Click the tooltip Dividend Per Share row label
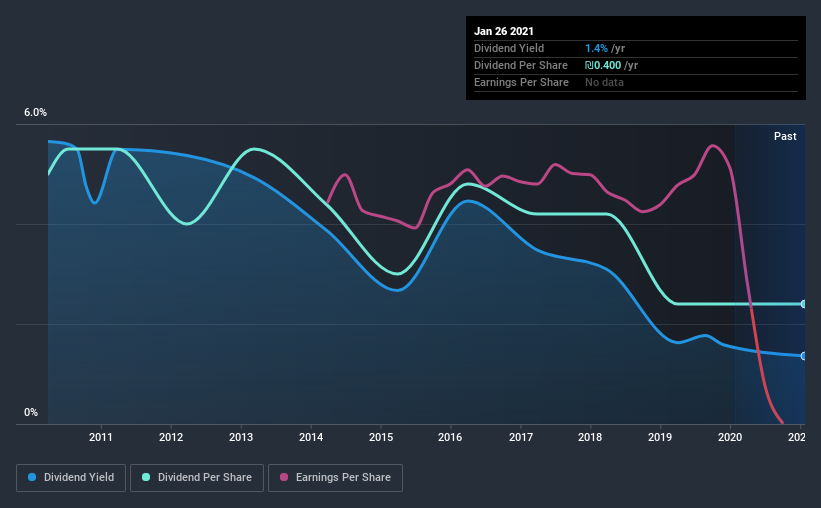 (x=520, y=65)
